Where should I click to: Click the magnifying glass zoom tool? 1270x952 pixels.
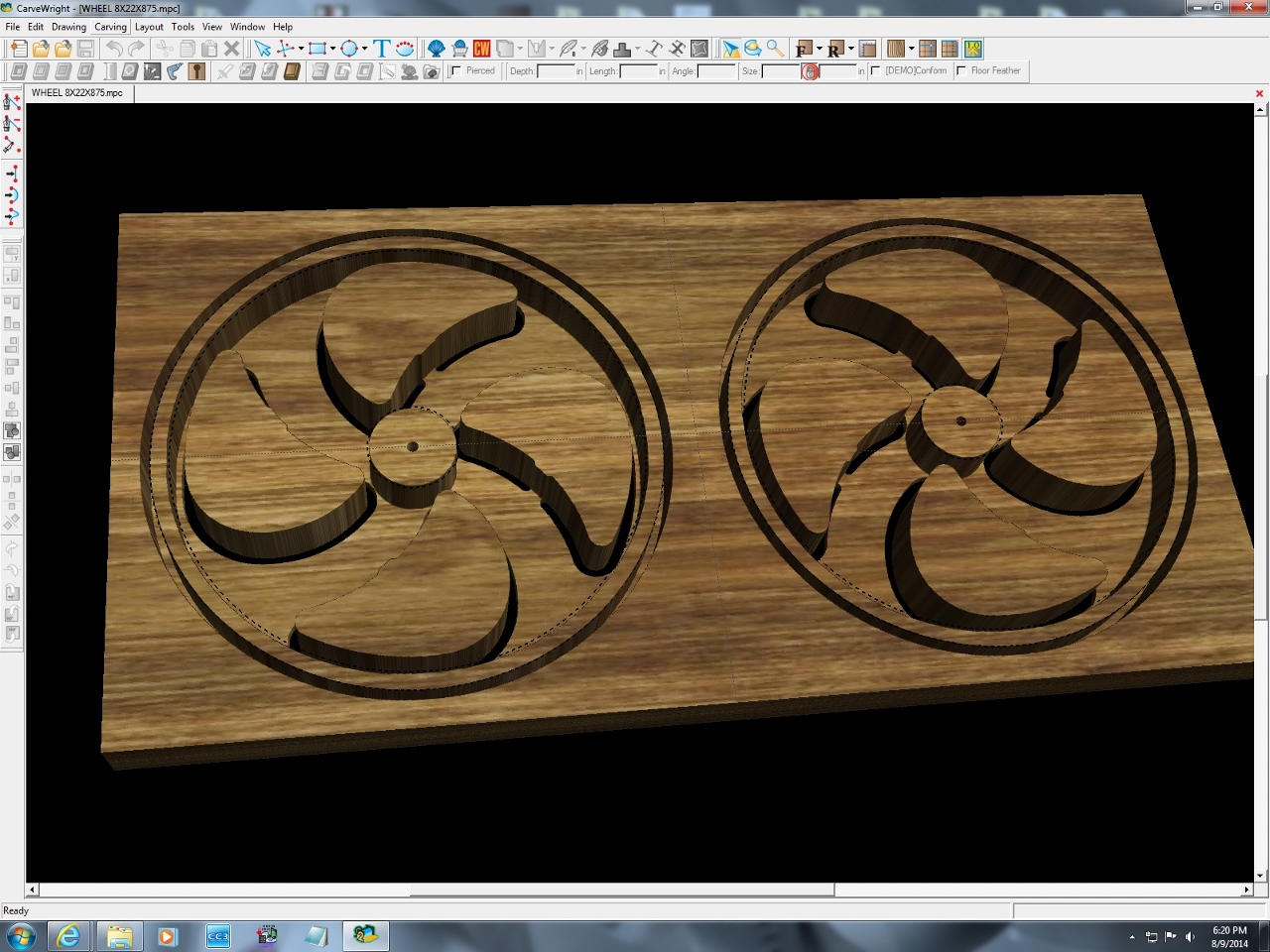tap(775, 49)
